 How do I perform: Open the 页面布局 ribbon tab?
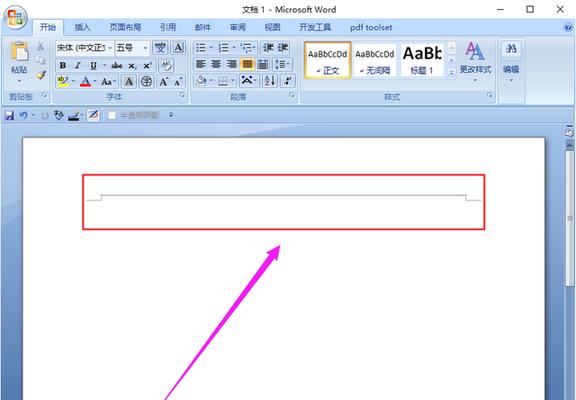[x=125, y=28]
